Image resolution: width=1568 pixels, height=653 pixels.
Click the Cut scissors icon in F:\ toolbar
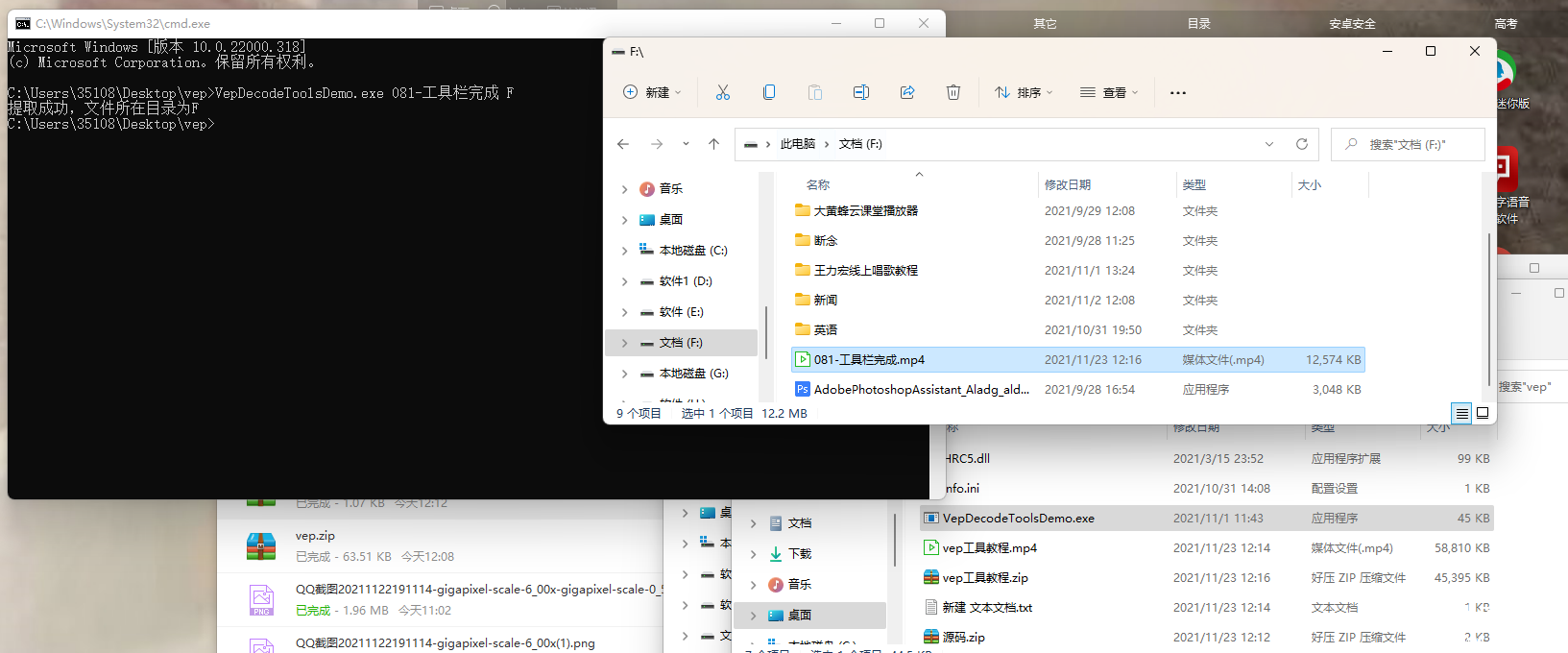tap(723, 92)
